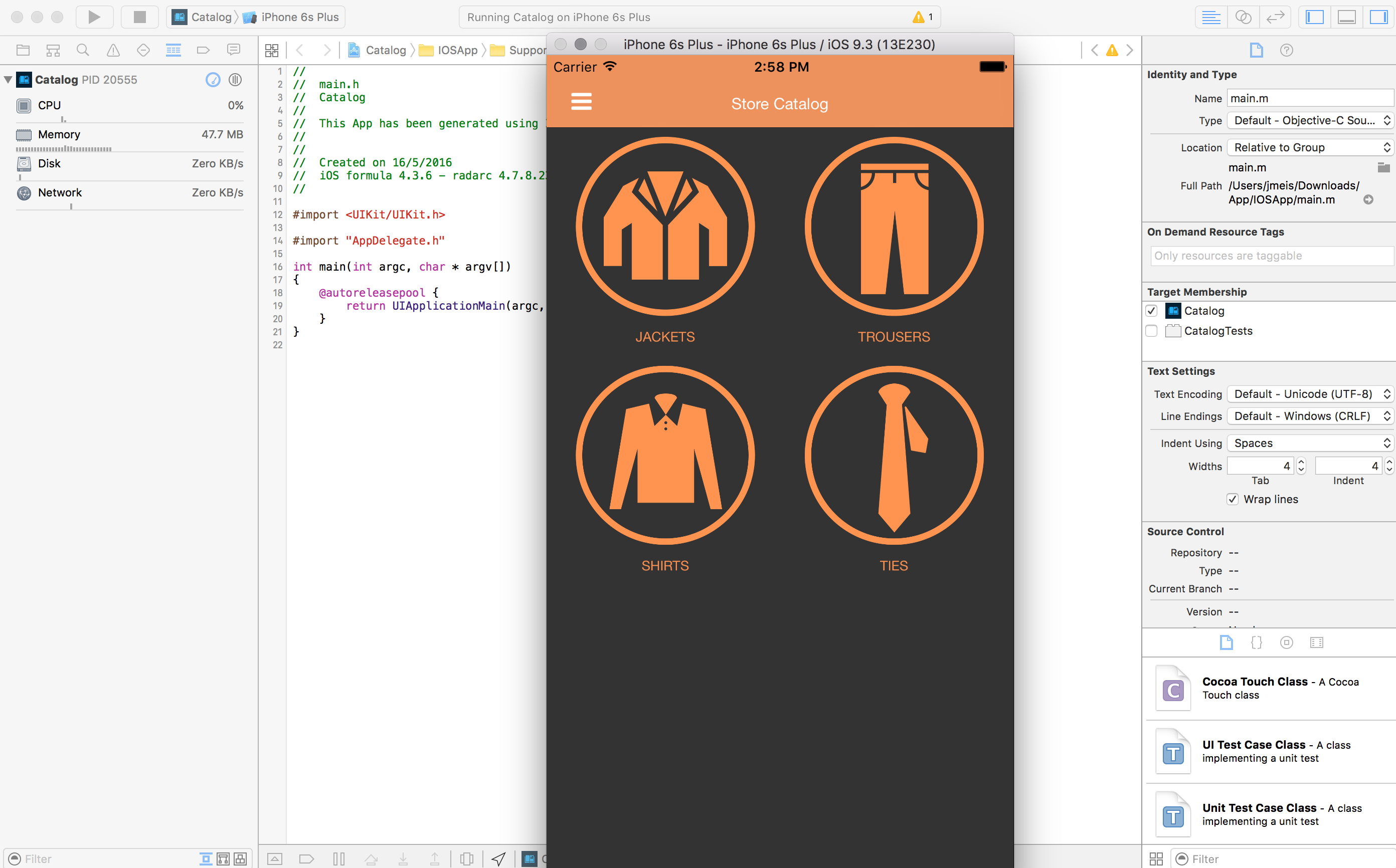
Task: Uncheck Catalog target membership
Action: coord(1151,311)
